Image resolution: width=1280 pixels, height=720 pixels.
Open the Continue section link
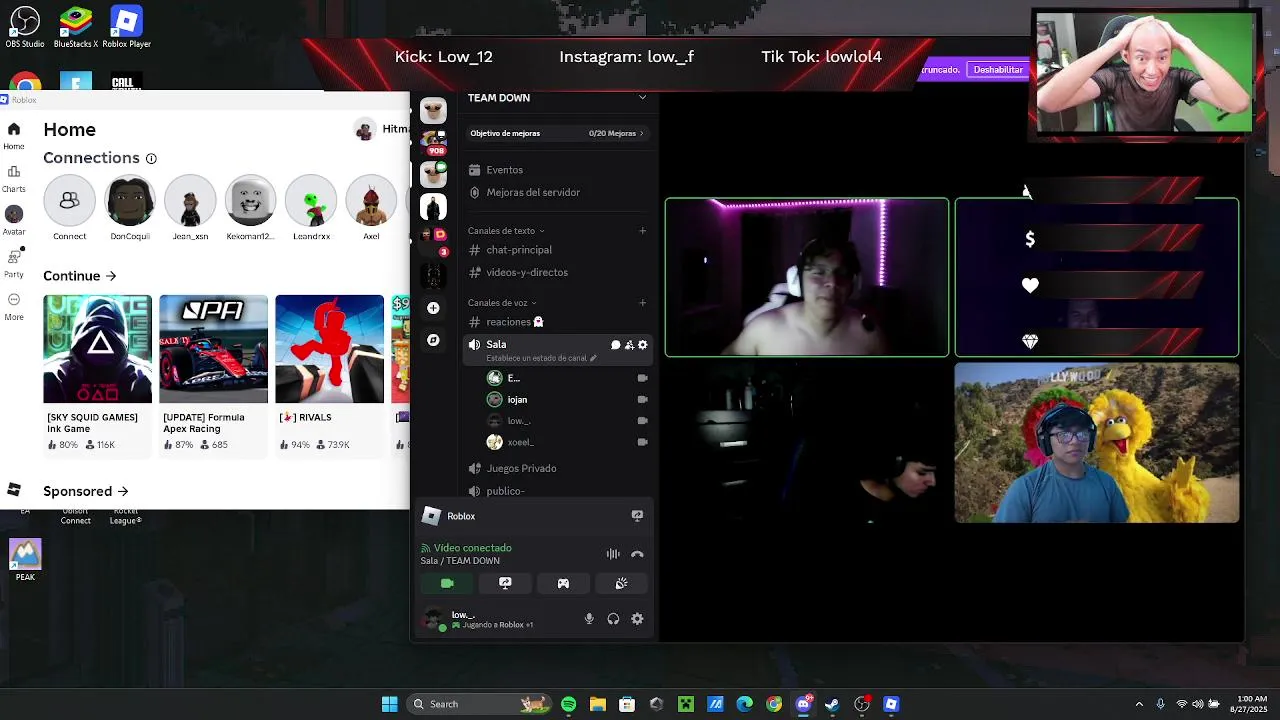tap(80, 276)
